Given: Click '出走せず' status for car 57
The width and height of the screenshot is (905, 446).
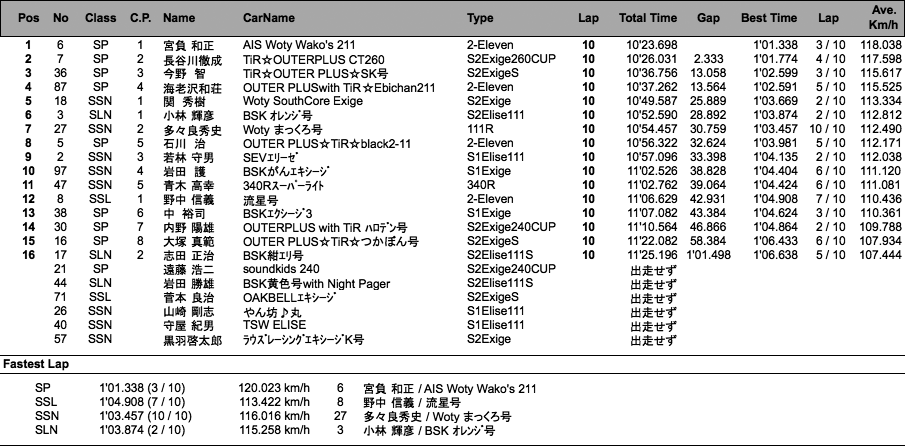Looking at the screenshot, I should point(653,340).
